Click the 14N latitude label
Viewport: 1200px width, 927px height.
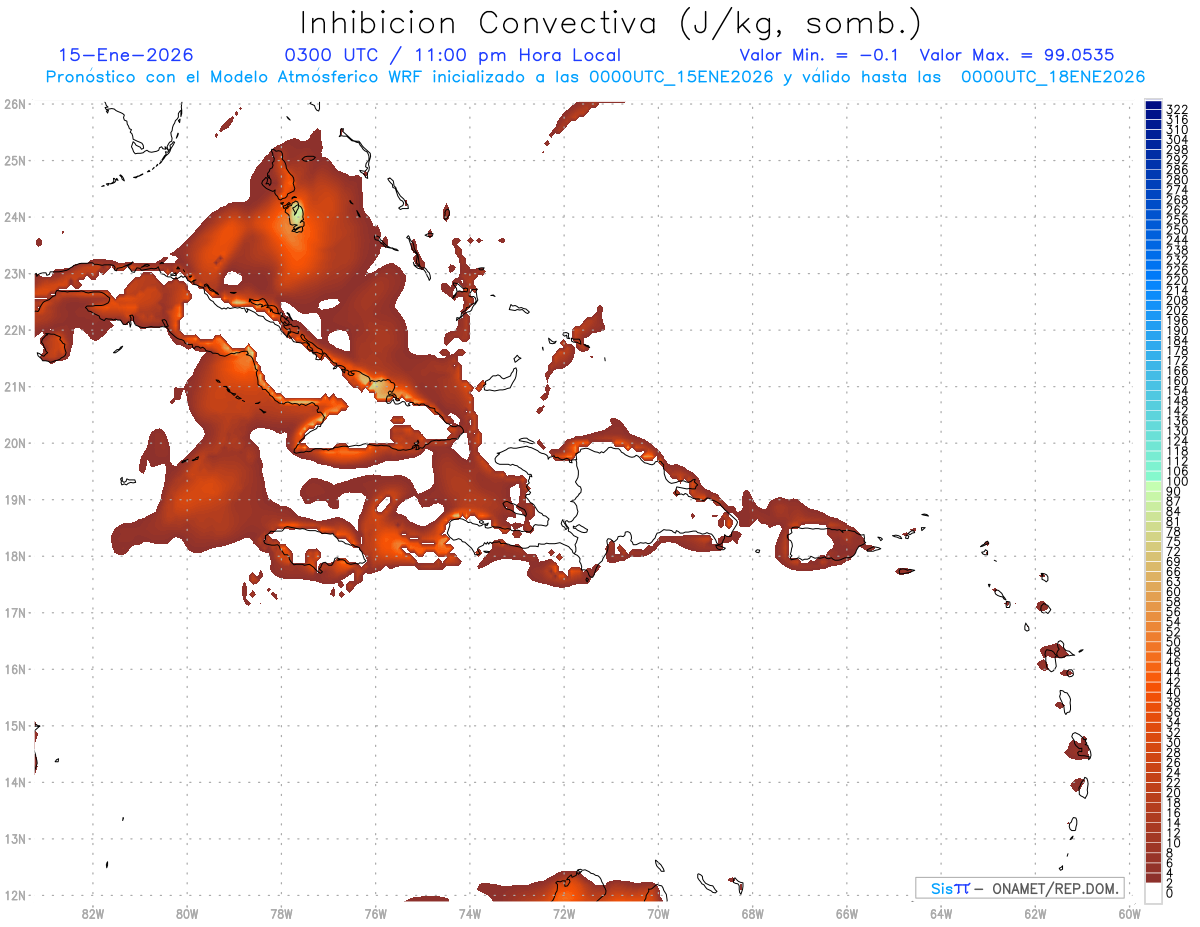(x=14, y=782)
